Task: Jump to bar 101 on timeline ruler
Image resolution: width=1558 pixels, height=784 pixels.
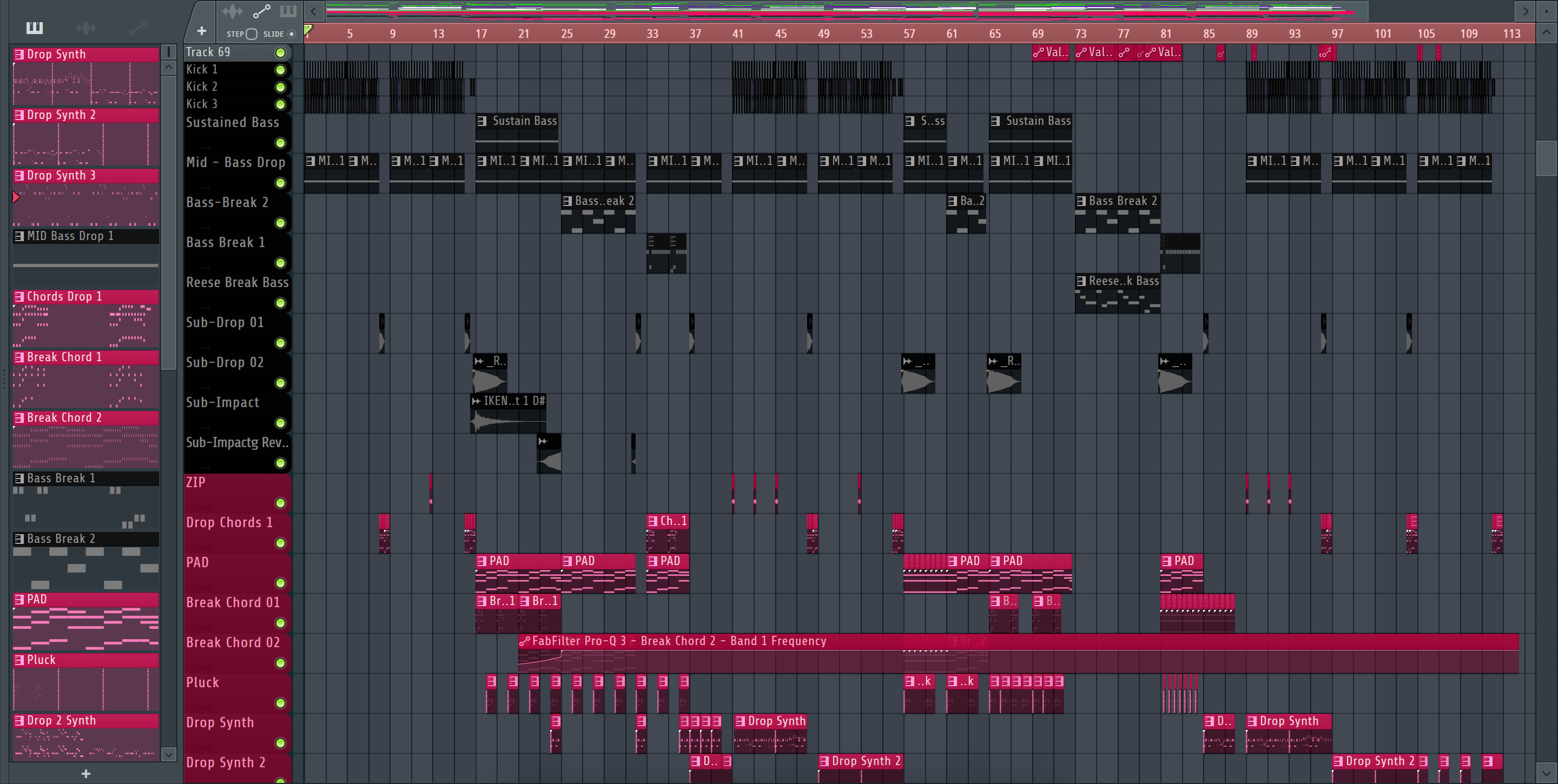Action: point(1383,34)
